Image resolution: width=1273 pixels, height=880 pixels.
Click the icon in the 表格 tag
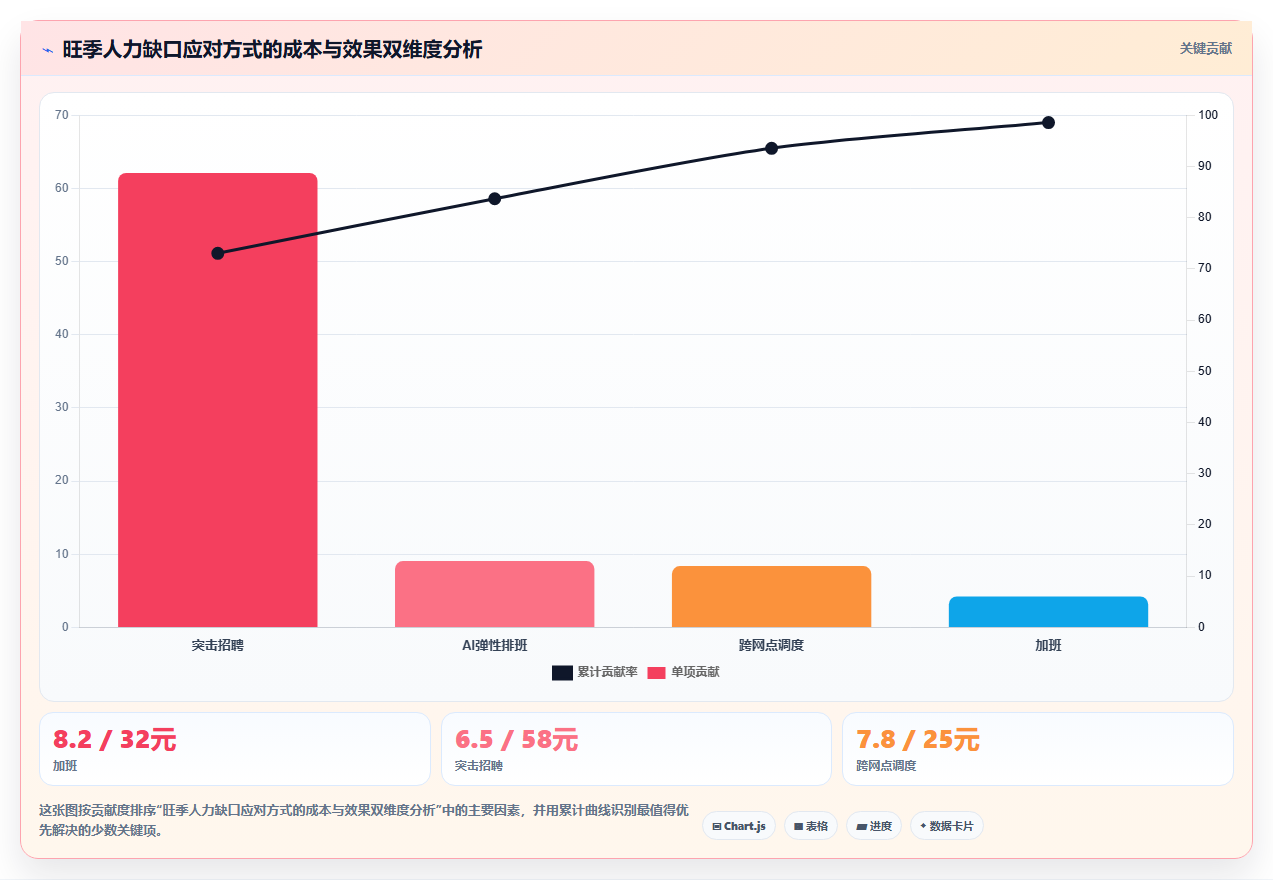tap(798, 827)
